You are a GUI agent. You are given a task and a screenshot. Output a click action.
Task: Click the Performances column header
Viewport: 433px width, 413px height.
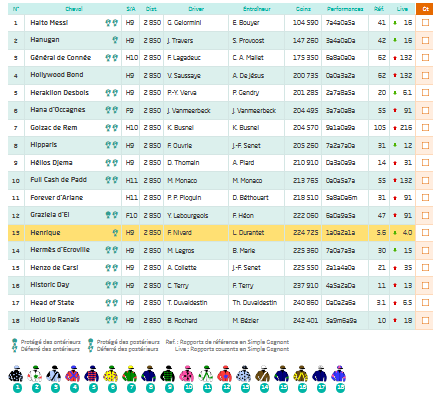[345, 9]
